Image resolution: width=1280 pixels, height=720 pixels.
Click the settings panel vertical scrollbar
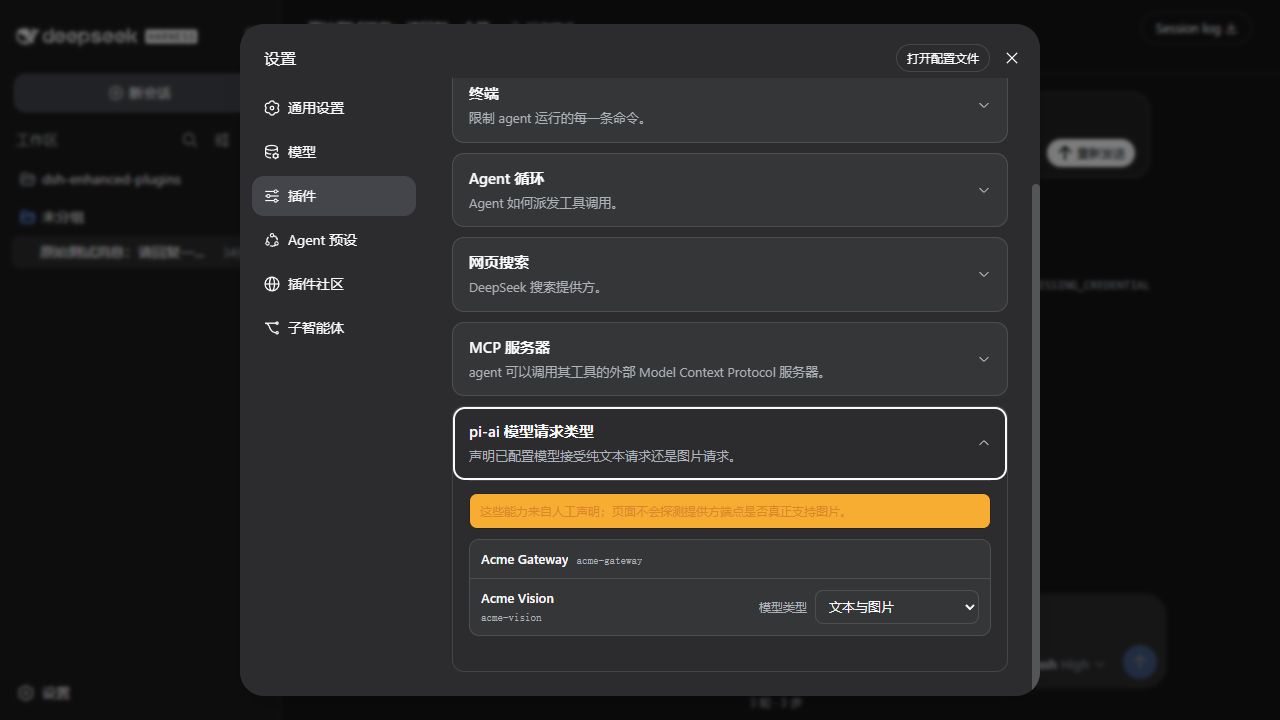pos(1035,435)
